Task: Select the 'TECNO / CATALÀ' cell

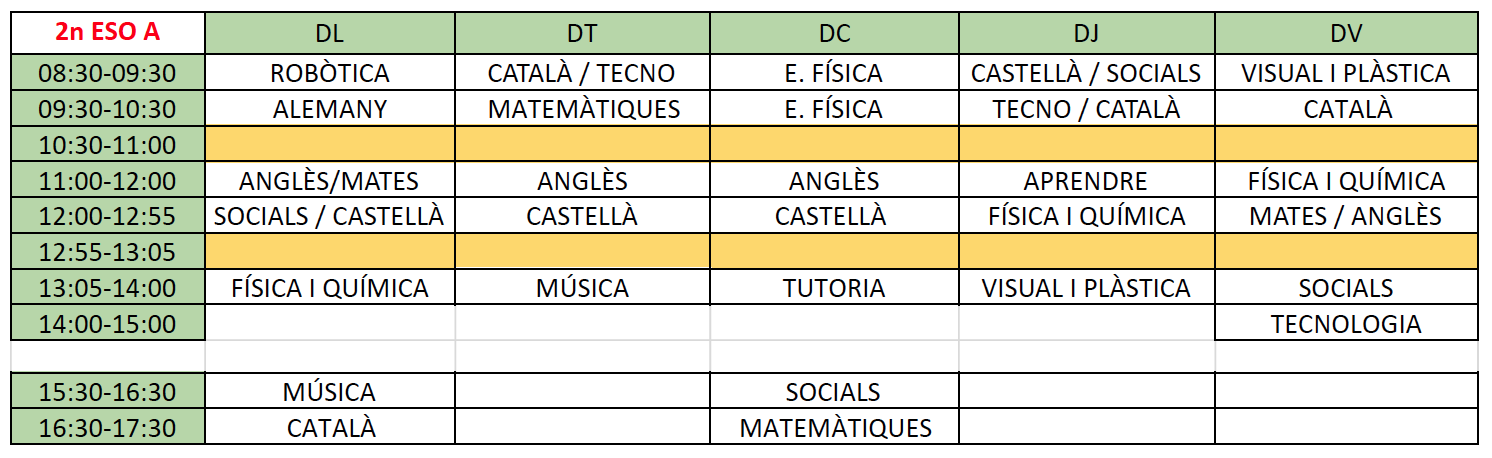Action: click(x=1087, y=109)
